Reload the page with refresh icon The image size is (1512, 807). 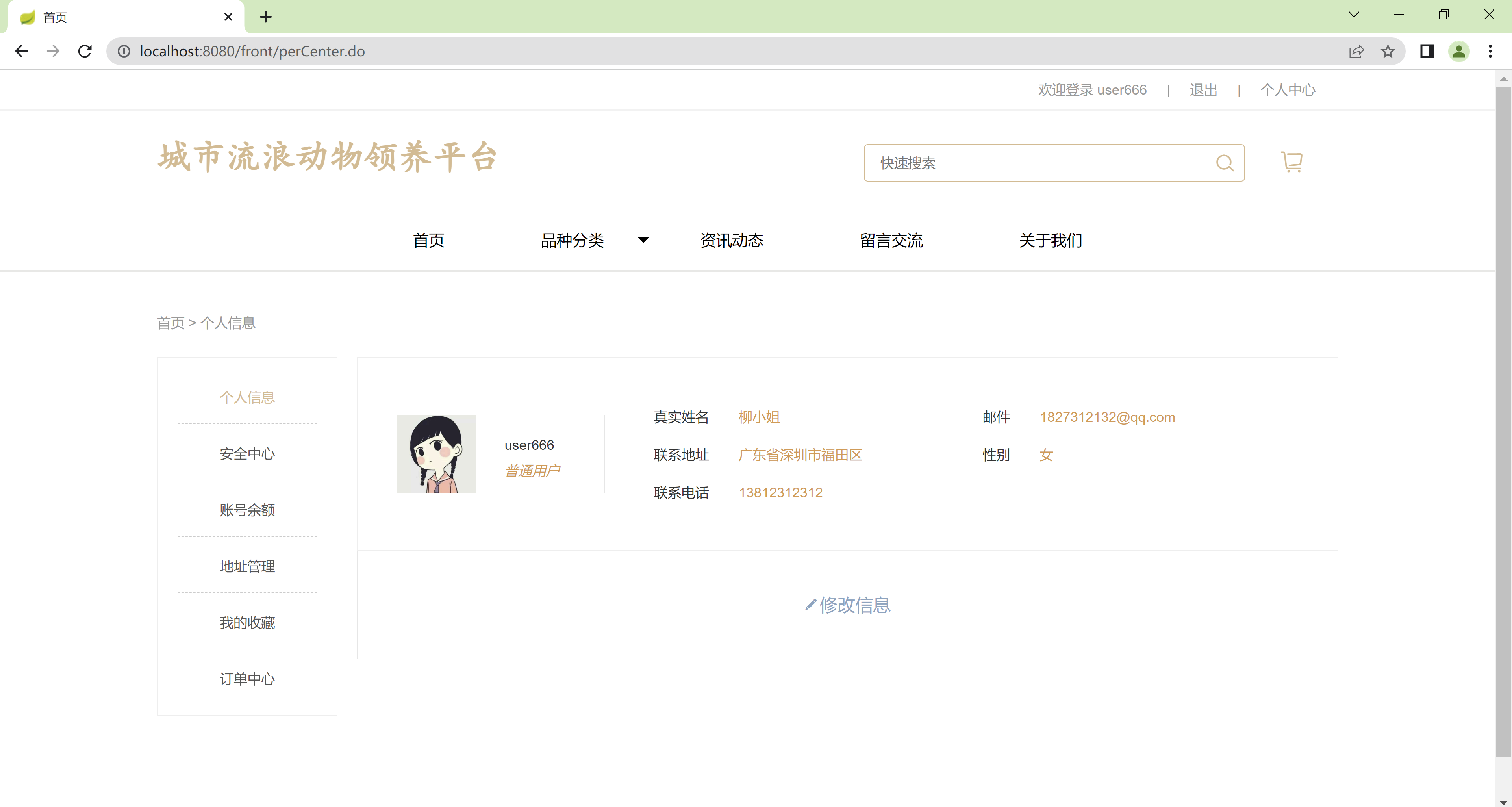point(85,52)
